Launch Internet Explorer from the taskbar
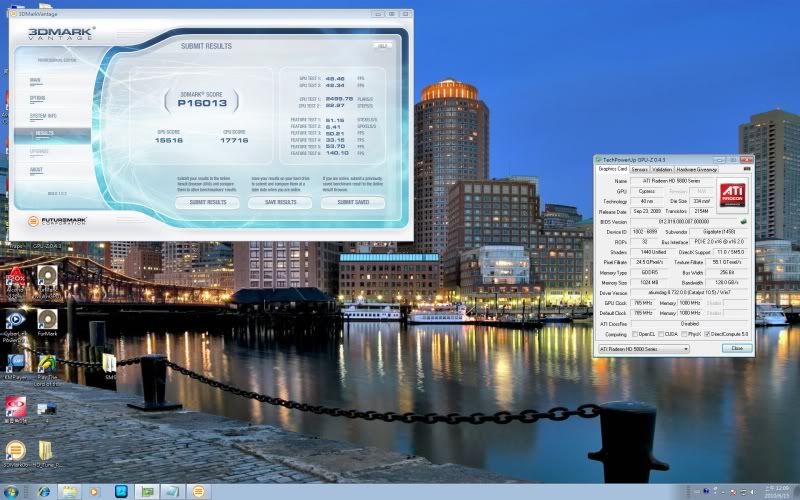This screenshot has height=500, width=800. (44, 492)
